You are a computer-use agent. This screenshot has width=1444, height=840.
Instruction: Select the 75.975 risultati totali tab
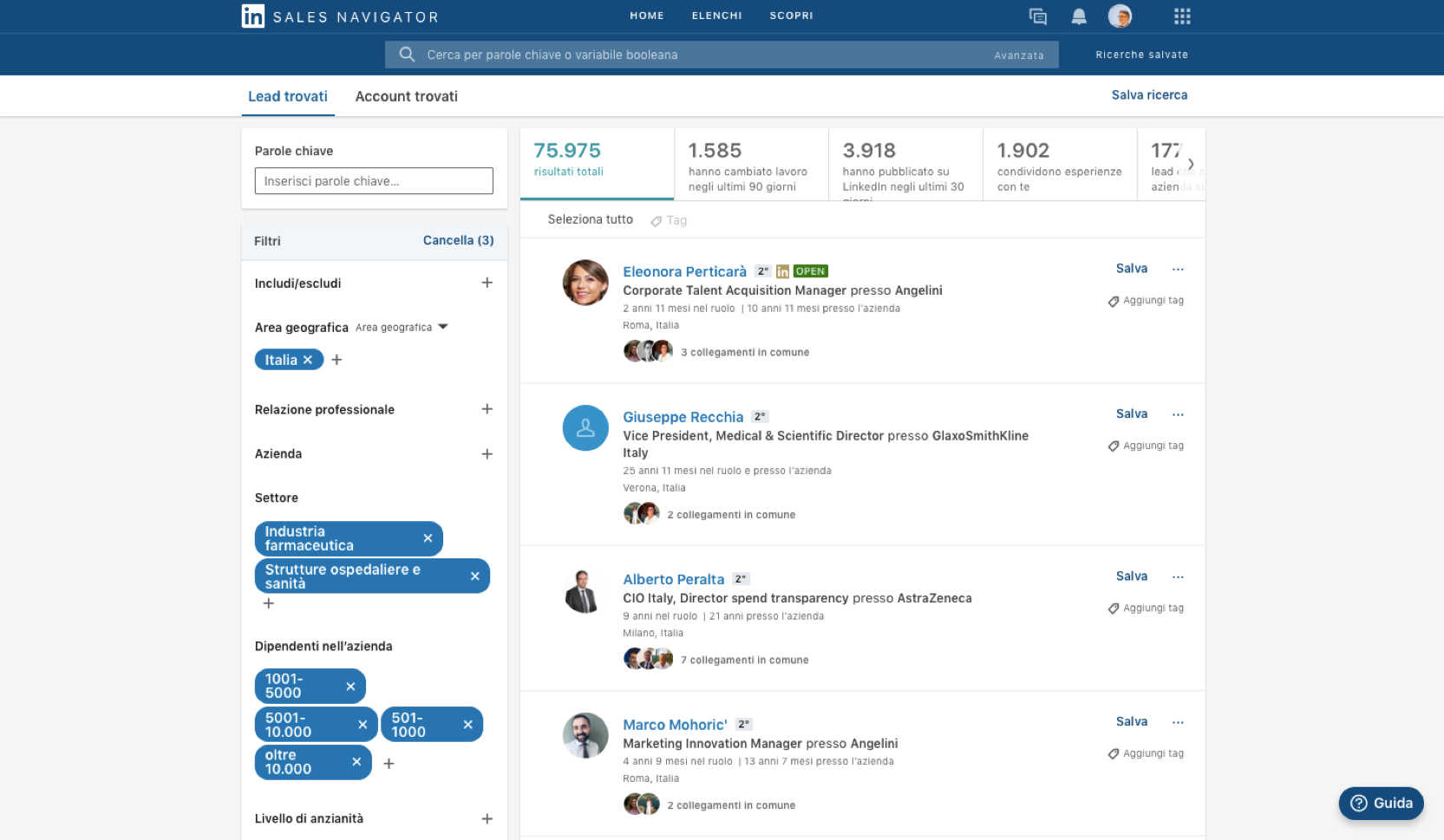(x=597, y=164)
